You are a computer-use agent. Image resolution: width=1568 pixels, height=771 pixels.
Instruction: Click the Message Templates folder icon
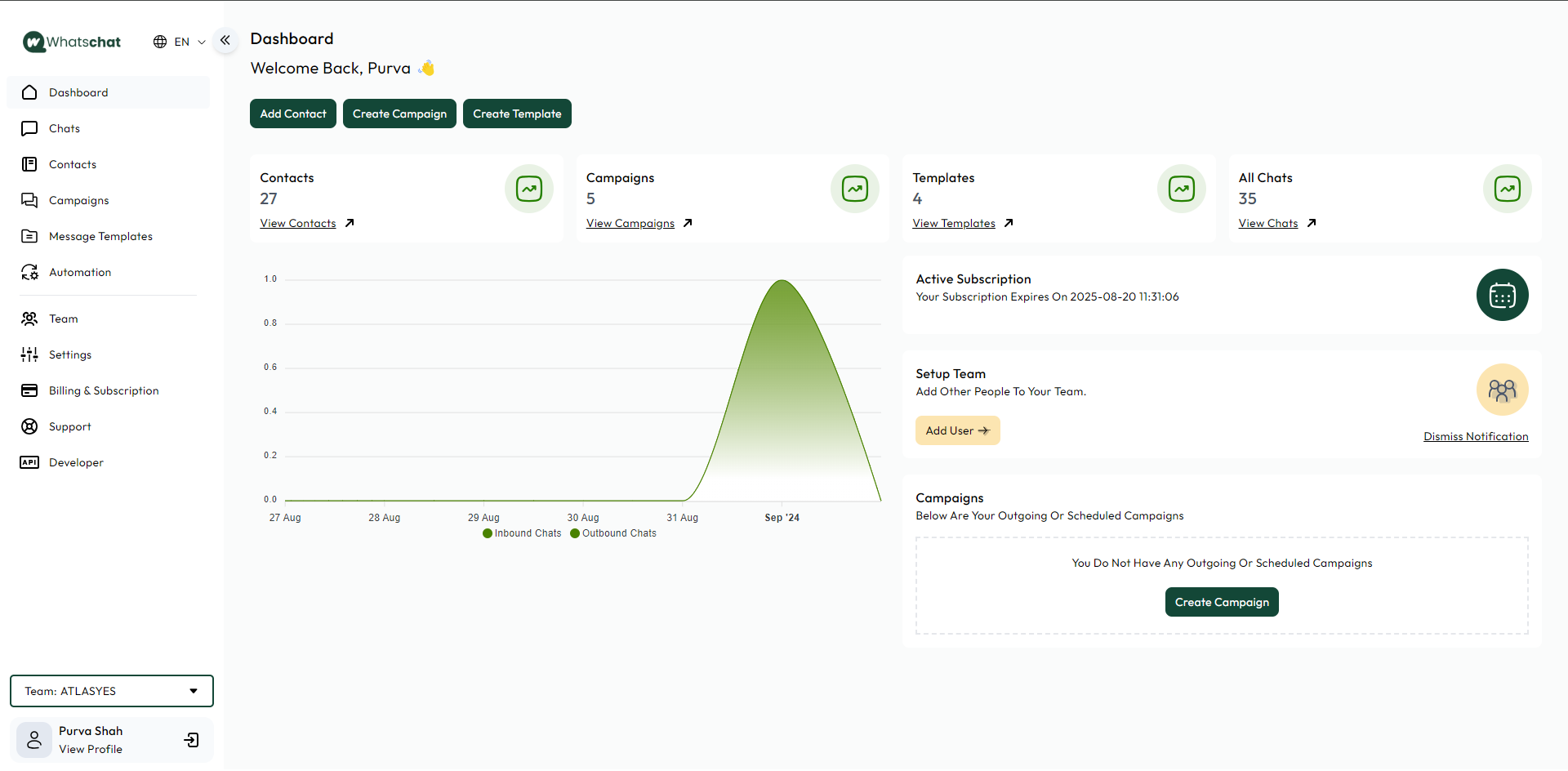(x=29, y=236)
